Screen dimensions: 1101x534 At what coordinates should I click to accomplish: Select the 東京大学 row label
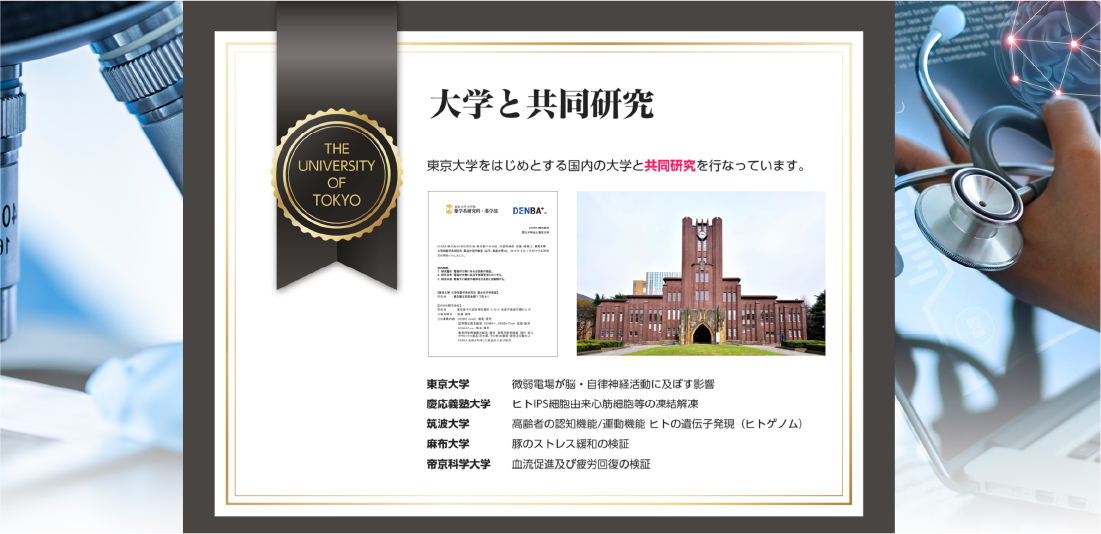(448, 385)
